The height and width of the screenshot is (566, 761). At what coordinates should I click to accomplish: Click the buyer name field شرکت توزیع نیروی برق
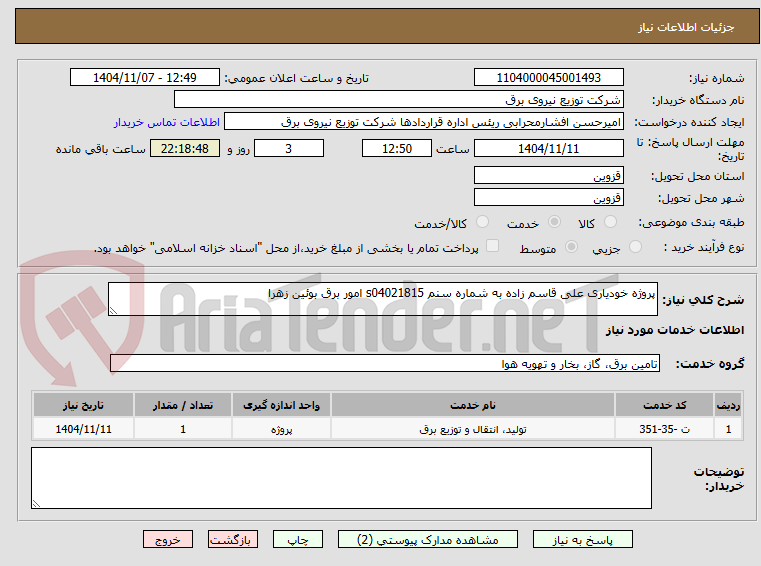pyautogui.click(x=399, y=100)
